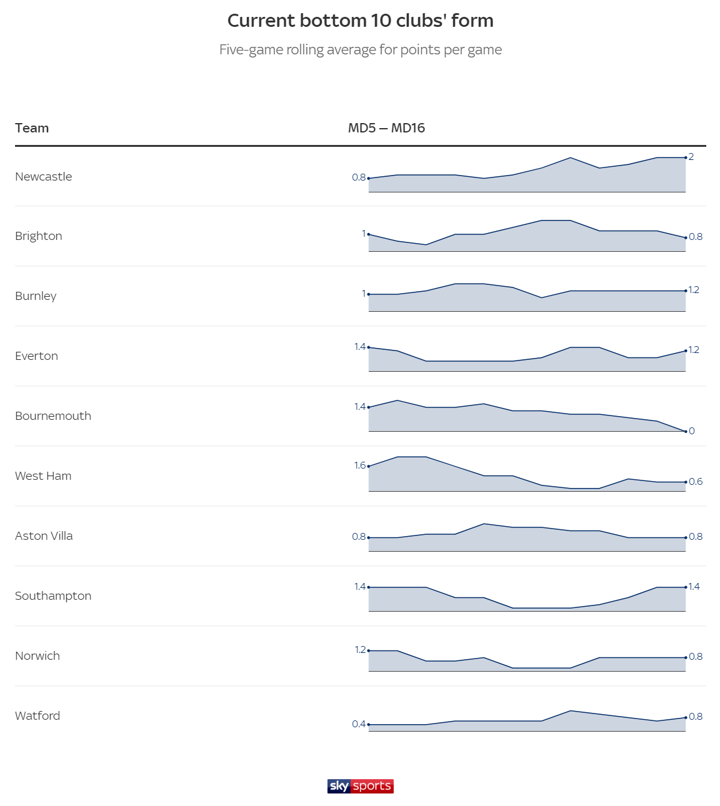The height and width of the screenshot is (806, 720).
Task: Click the Team column header
Action: click(x=32, y=128)
